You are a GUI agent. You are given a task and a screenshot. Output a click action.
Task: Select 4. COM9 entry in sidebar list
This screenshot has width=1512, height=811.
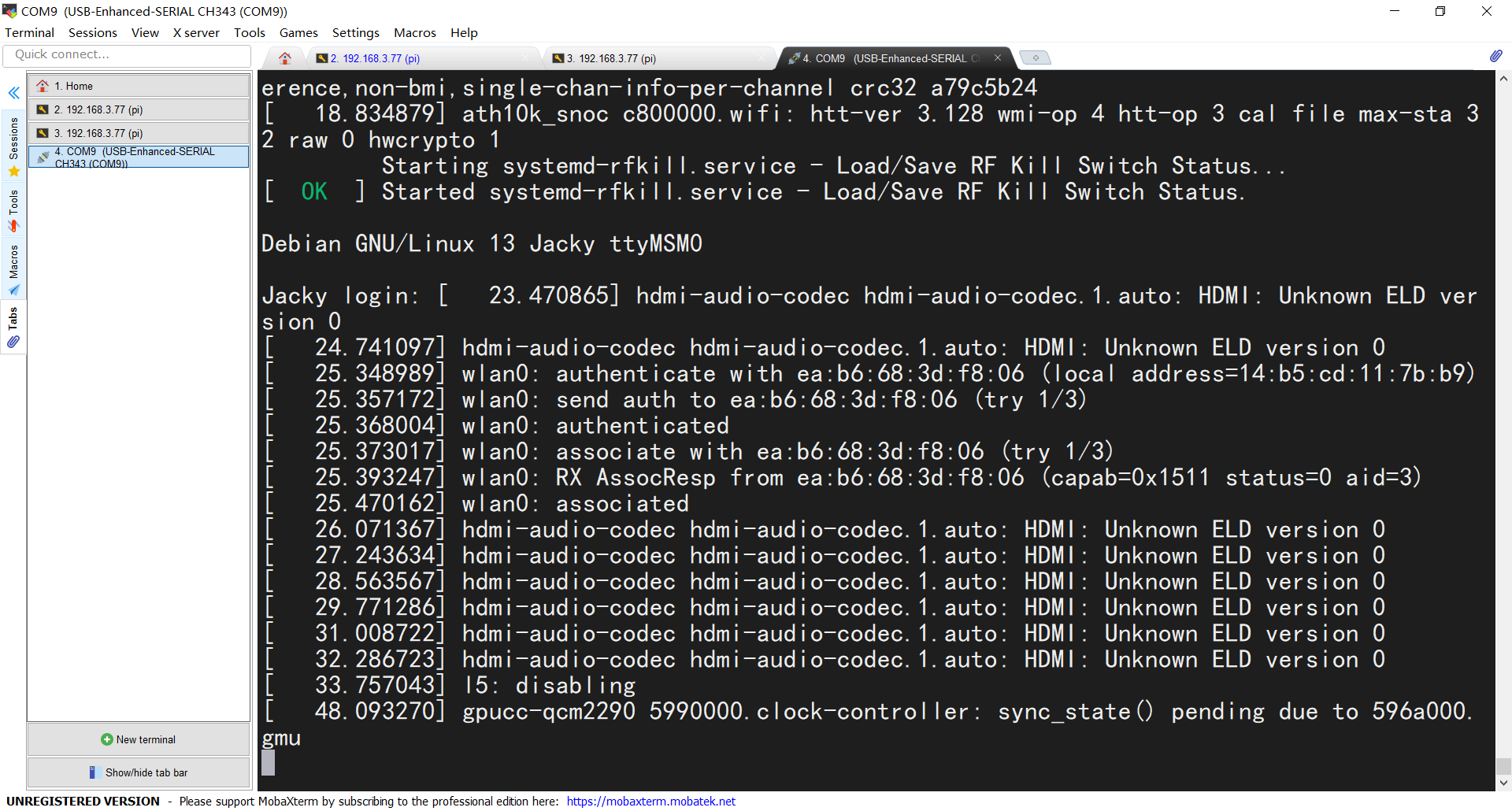[x=139, y=157]
